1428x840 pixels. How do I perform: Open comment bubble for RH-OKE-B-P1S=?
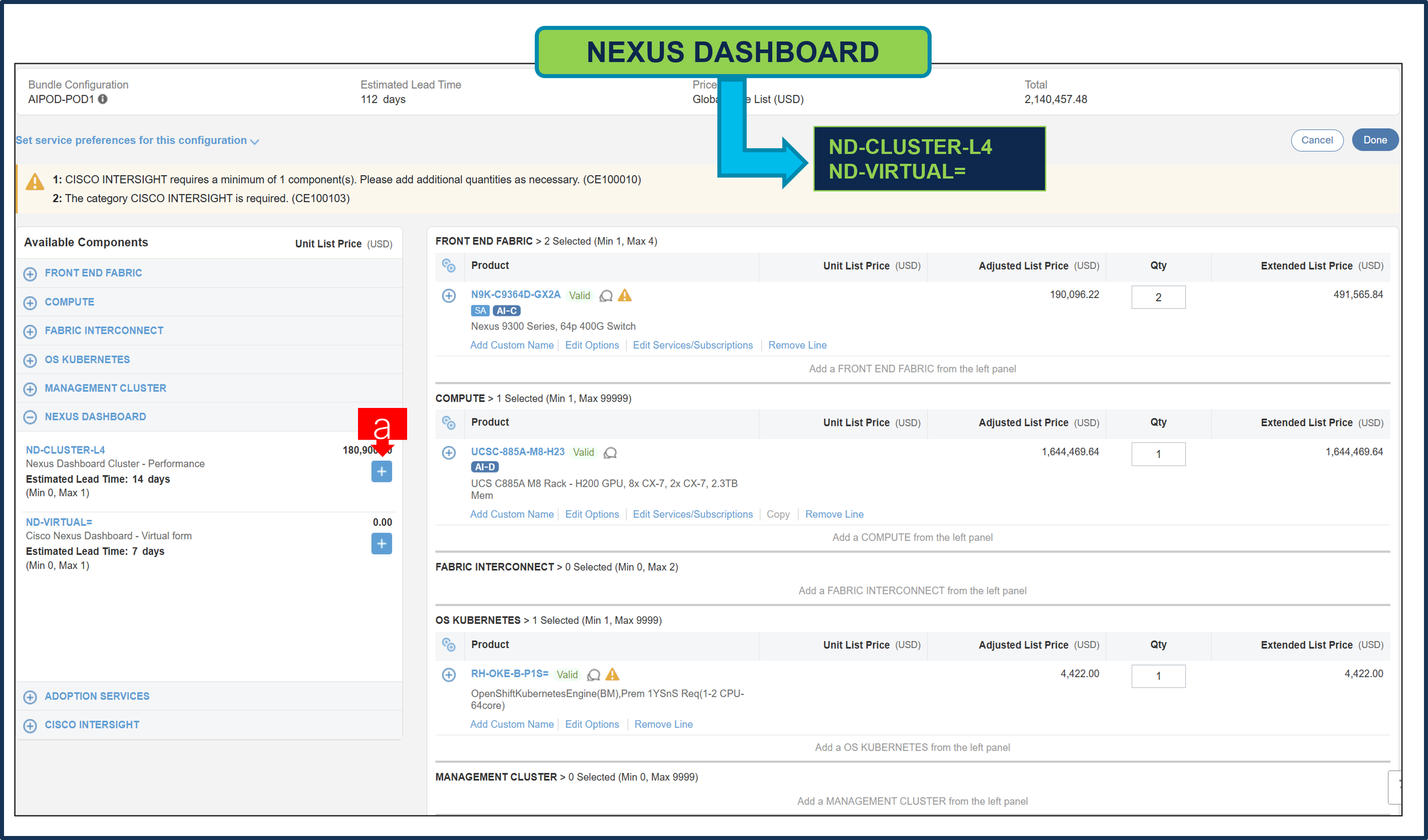(593, 674)
